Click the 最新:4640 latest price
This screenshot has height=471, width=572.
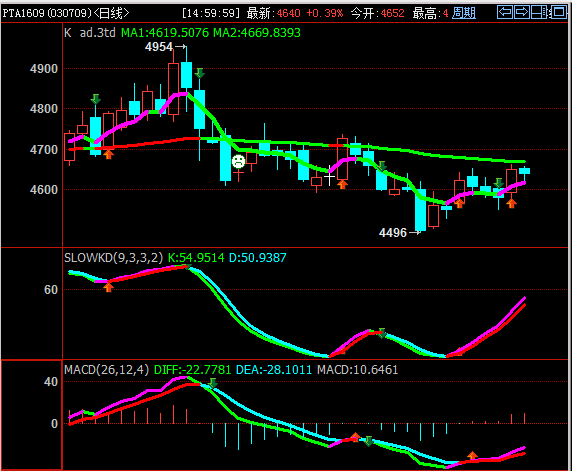pos(274,13)
